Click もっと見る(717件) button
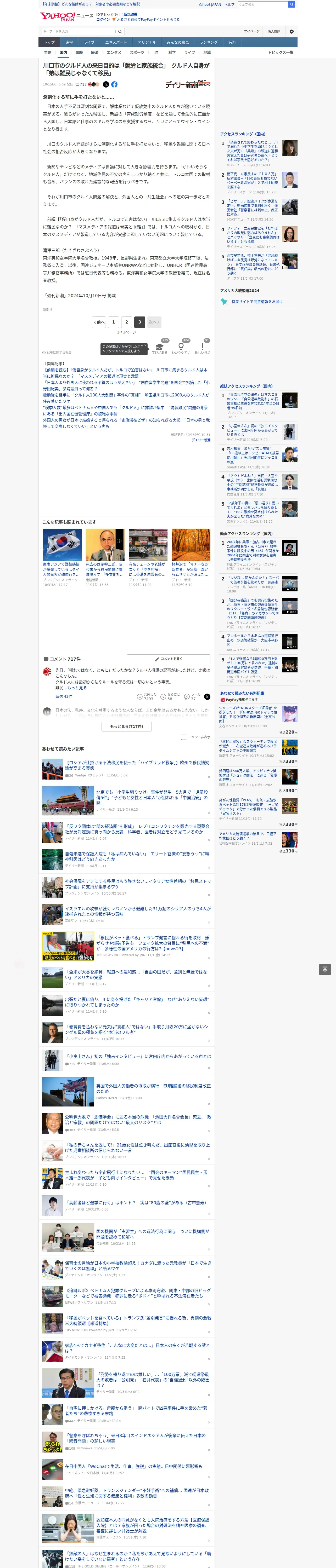The height and width of the screenshot is (1568, 336). 127,726
